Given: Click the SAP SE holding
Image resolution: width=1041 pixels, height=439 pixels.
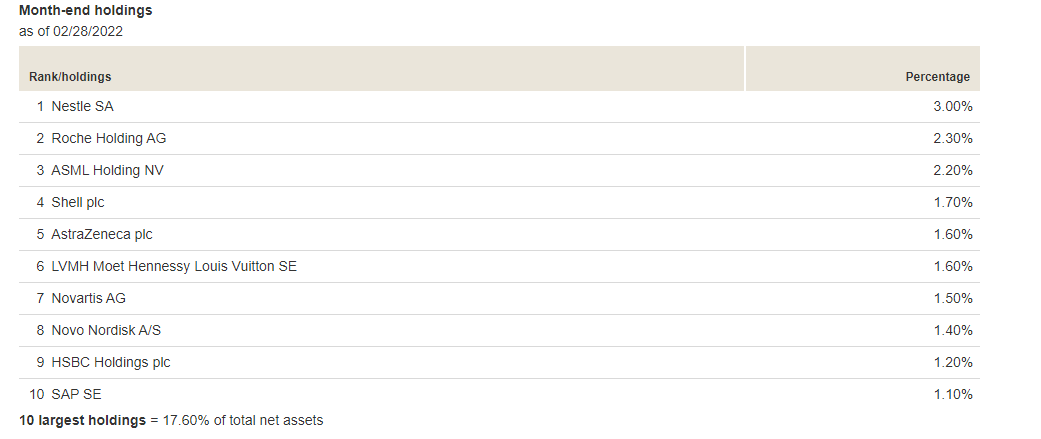Looking at the screenshot, I should [73, 395].
